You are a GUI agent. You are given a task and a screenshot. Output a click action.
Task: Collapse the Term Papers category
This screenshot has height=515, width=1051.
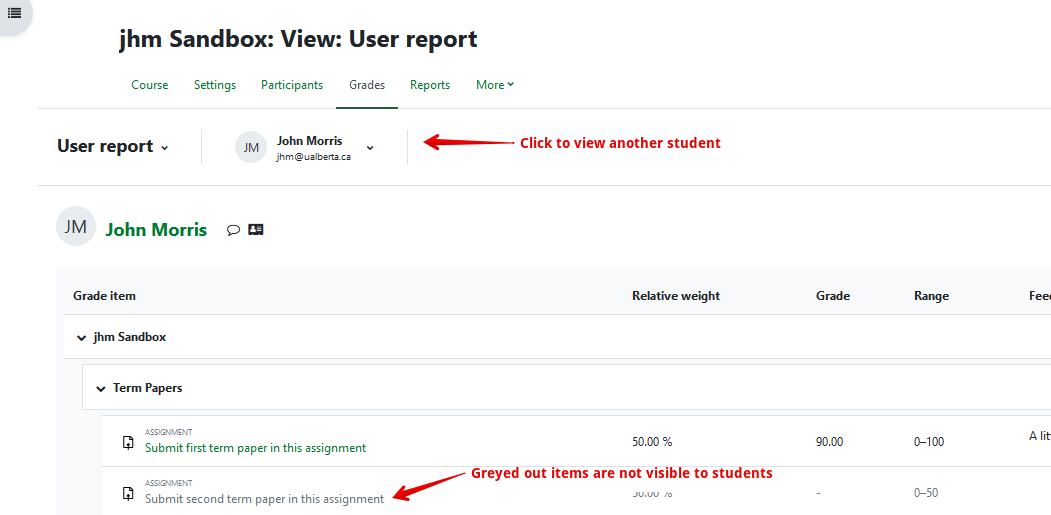point(101,388)
